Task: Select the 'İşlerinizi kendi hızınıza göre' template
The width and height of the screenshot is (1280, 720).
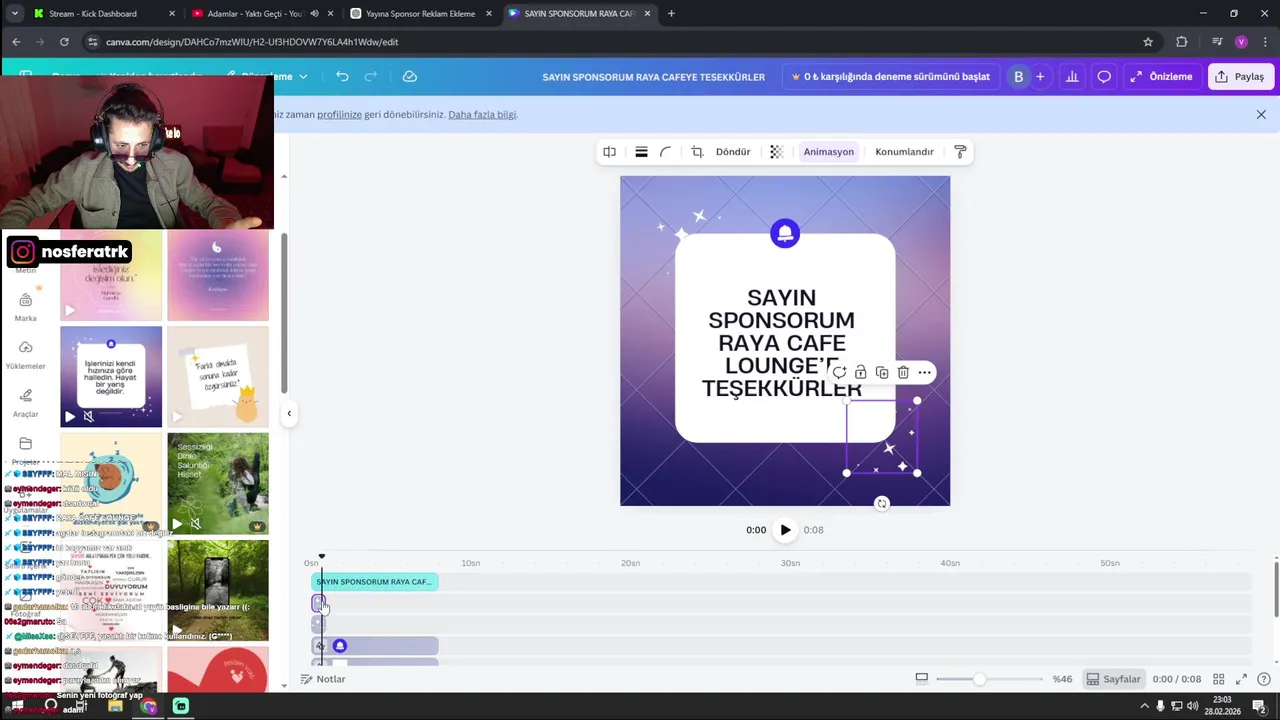Action: (111, 377)
